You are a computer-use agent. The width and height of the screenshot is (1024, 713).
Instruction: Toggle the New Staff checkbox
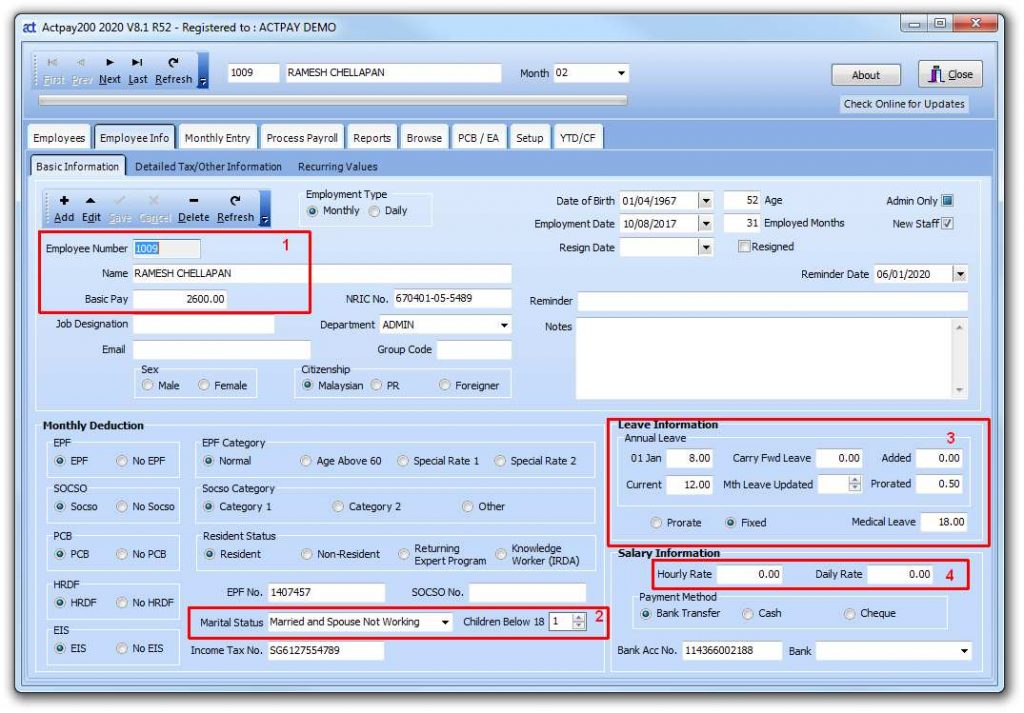pyautogui.click(x=948, y=224)
